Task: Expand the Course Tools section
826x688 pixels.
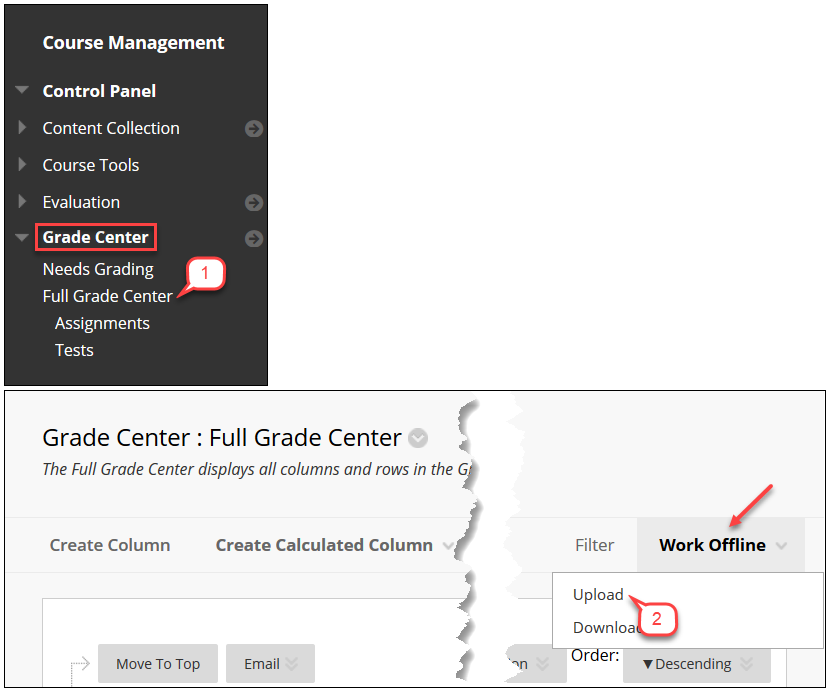Action: [x=22, y=164]
